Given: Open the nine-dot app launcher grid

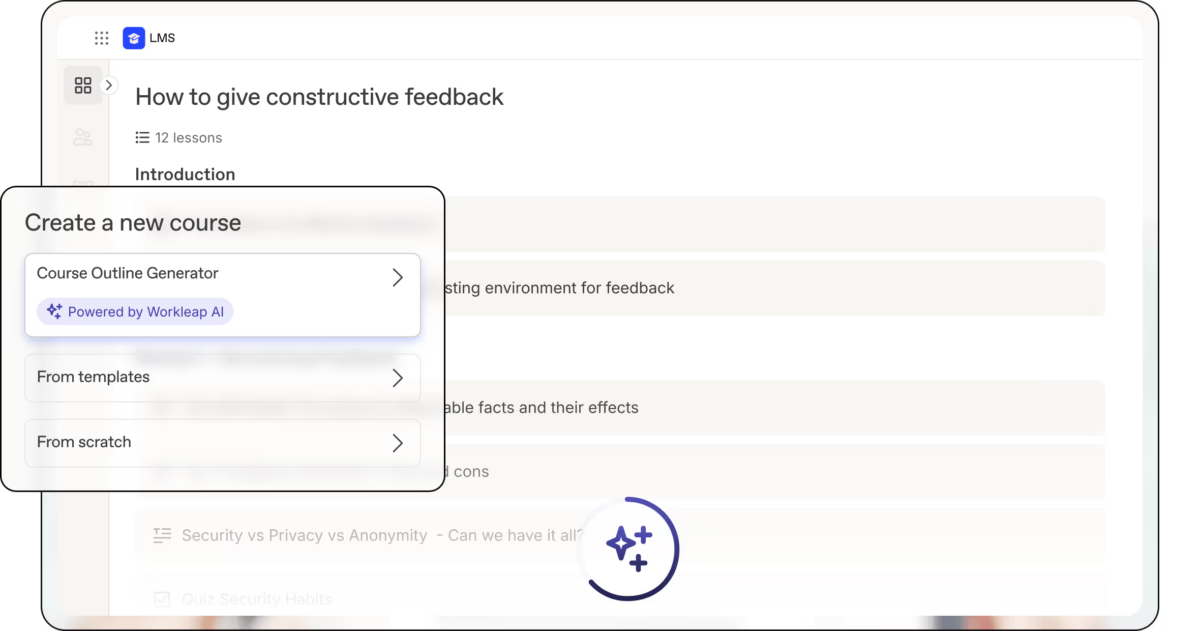Looking at the screenshot, I should [x=101, y=38].
